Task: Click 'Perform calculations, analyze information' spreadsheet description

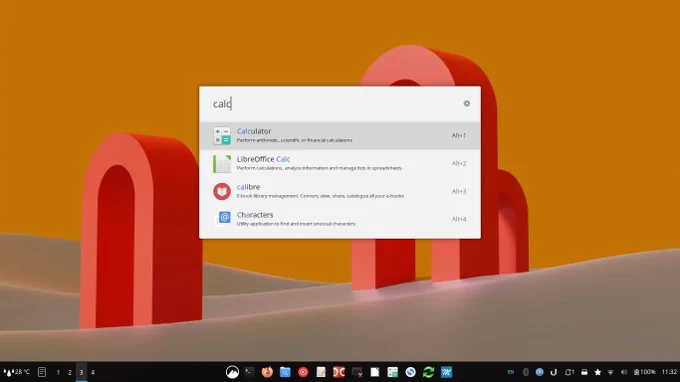Action: (x=320, y=168)
